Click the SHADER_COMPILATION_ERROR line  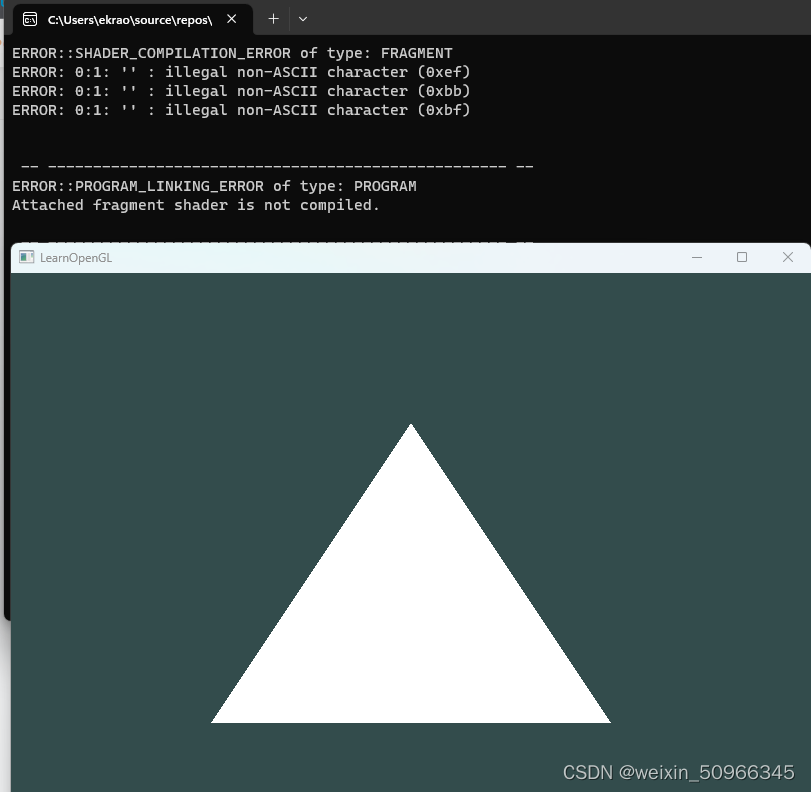(x=230, y=53)
